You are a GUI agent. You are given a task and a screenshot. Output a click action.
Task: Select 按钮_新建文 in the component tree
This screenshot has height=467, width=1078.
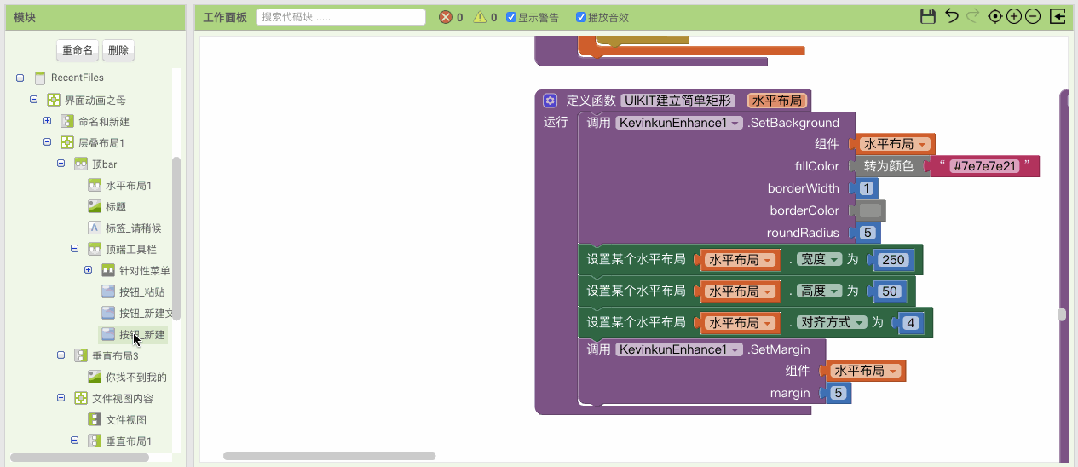pyautogui.click(x=146, y=314)
